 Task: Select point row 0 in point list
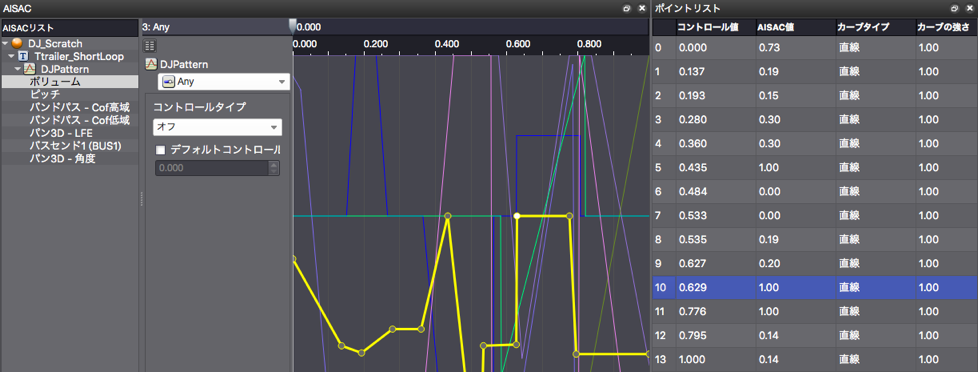pyautogui.click(x=815, y=47)
